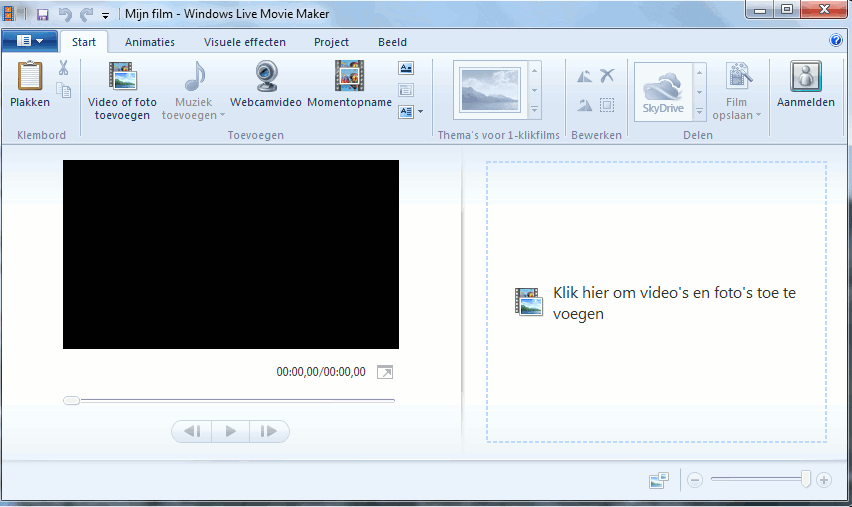Click the middle caption icon in Toevoegen
Screen dimensions: 852x507
pos(406,90)
